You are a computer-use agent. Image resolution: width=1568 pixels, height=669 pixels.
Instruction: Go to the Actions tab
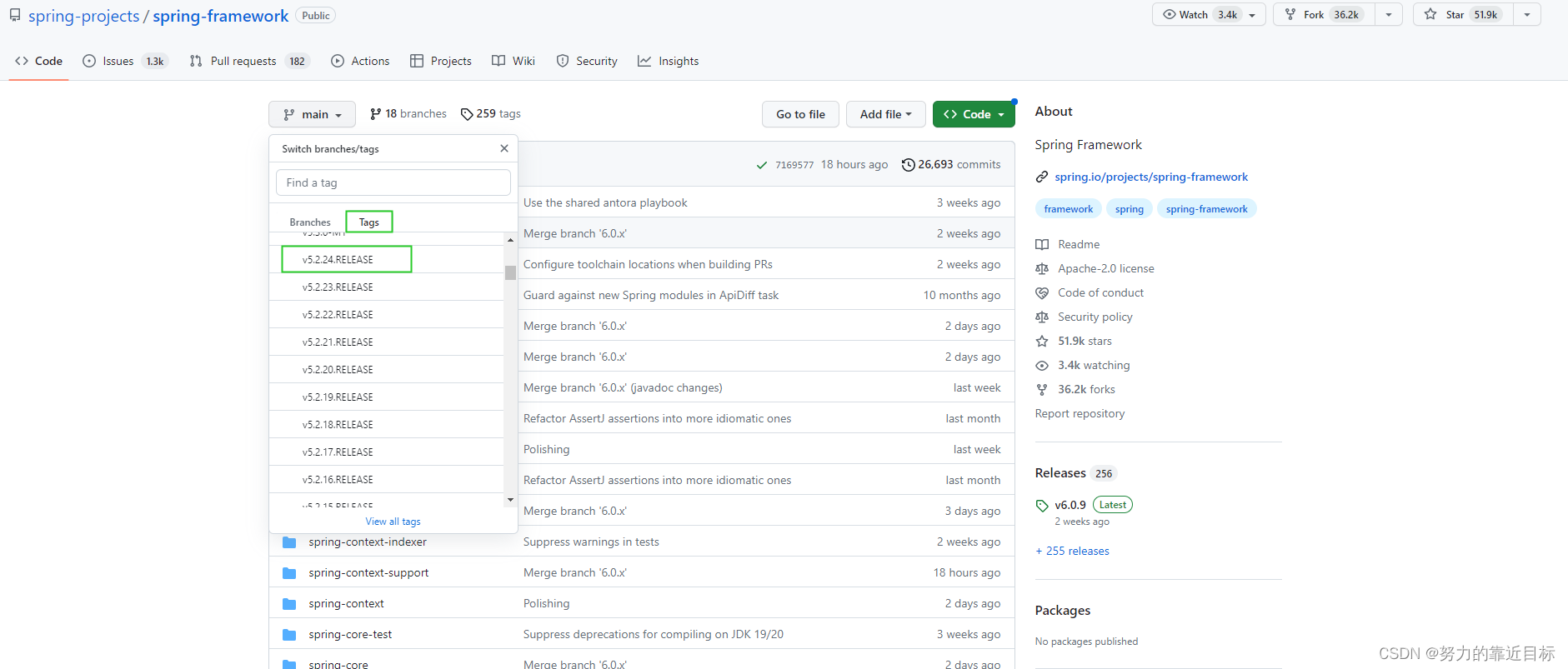360,61
